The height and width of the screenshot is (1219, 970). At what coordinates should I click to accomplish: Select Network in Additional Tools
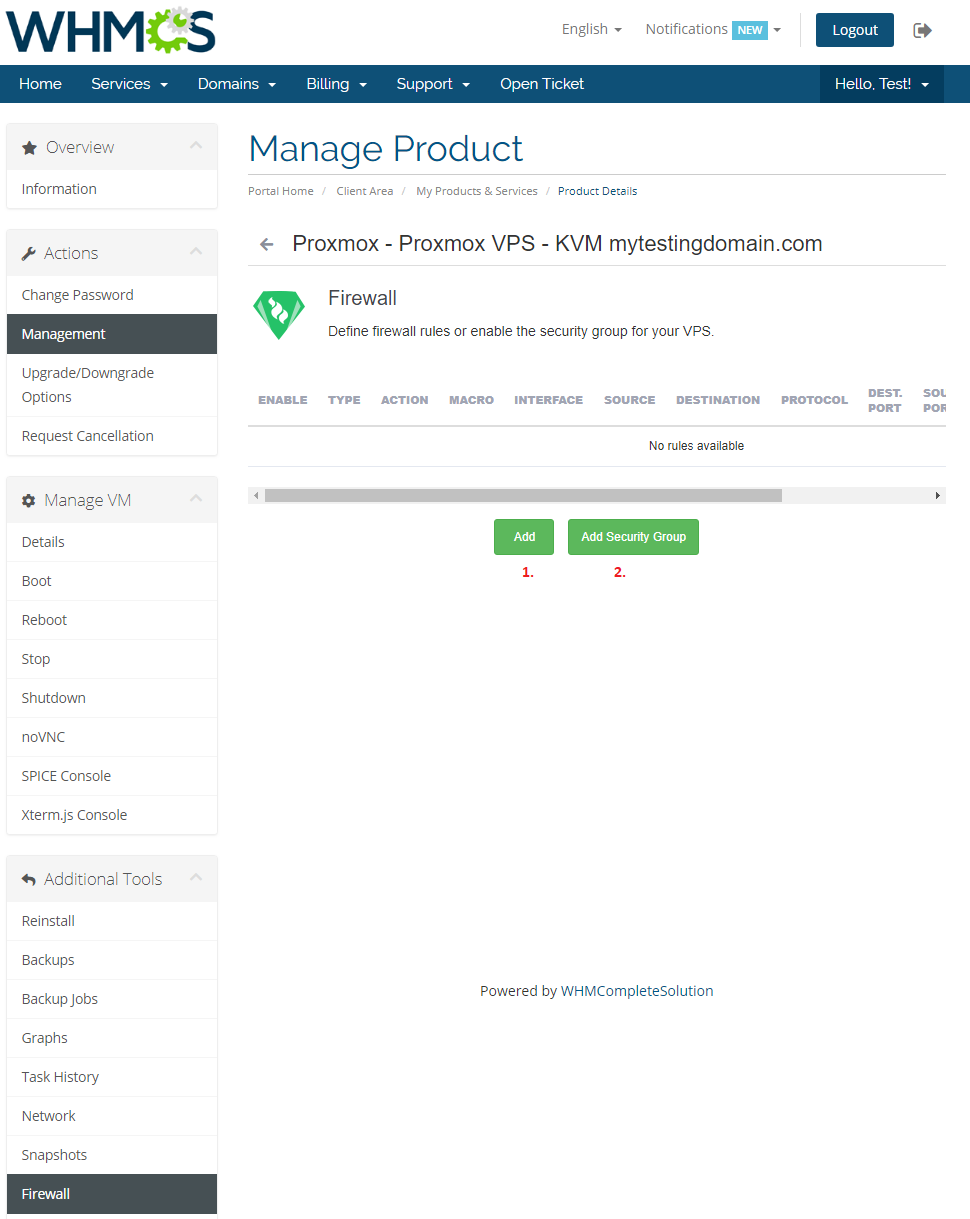(x=112, y=1116)
